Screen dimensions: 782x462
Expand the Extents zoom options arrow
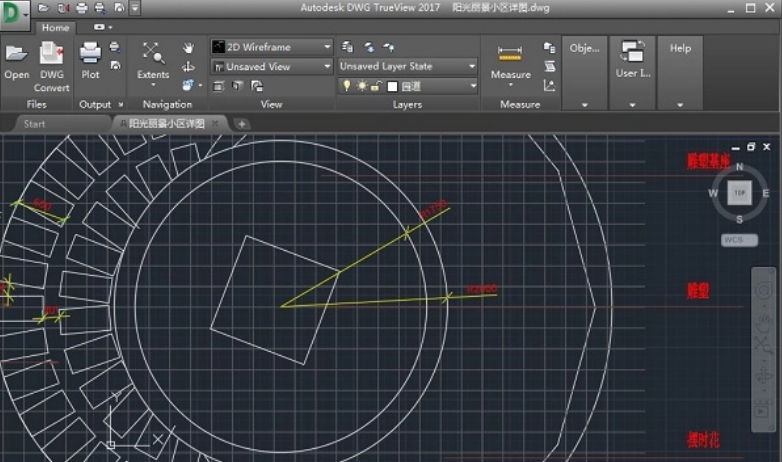click(x=153, y=85)
